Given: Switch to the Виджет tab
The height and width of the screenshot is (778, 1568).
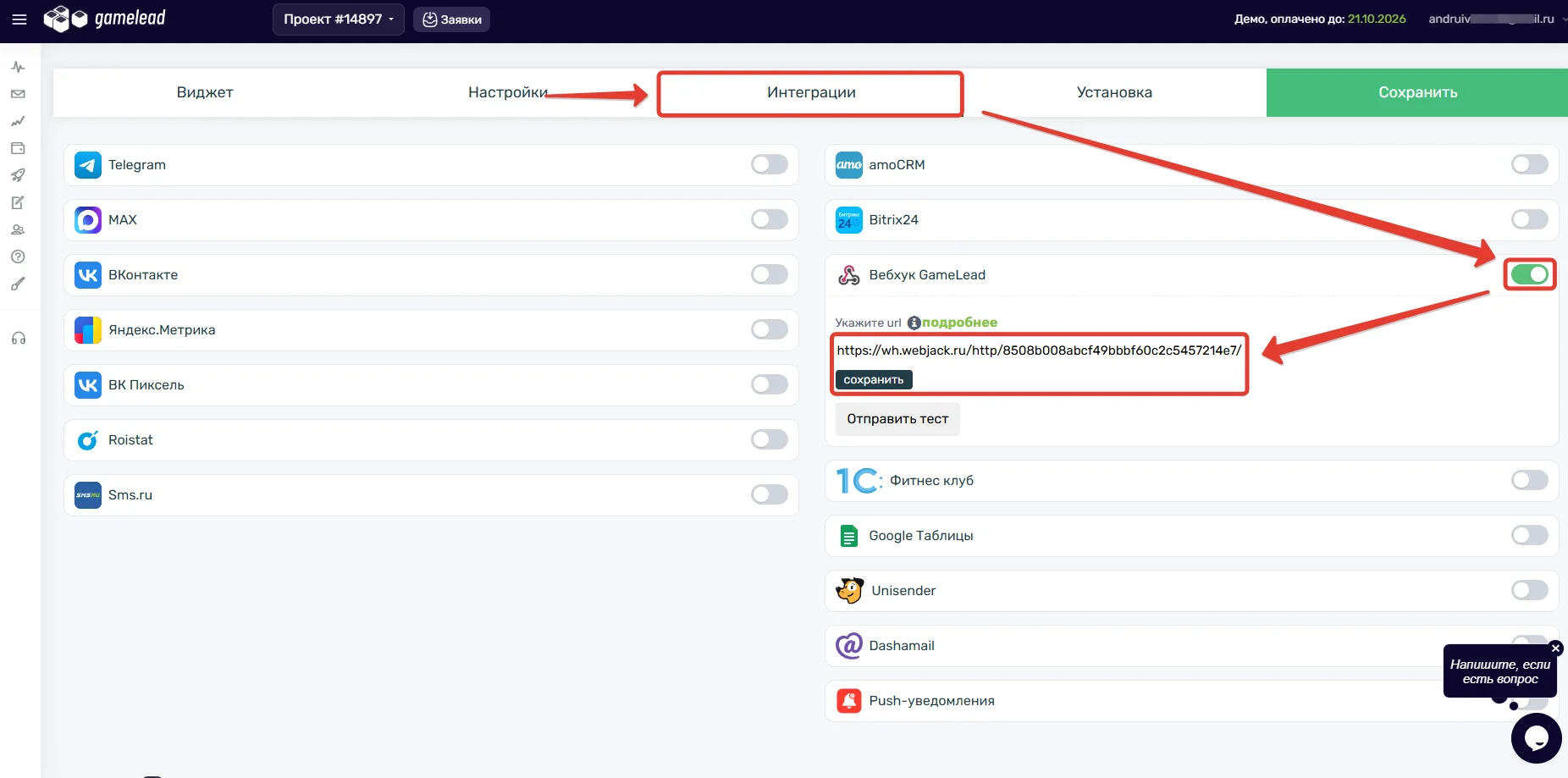Looking at the screenshot, I should coord(205,92).
